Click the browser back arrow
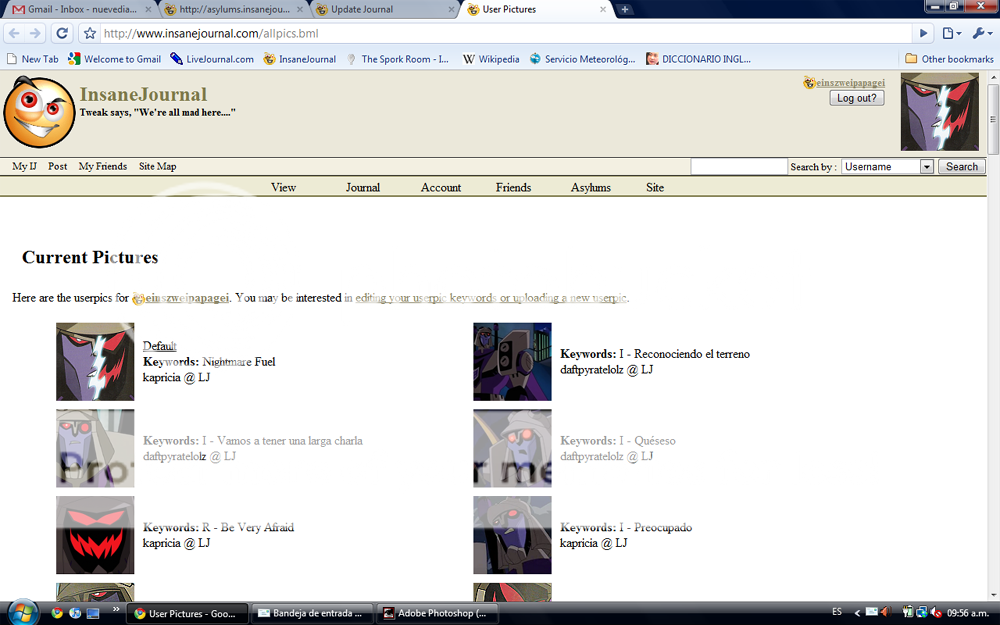This screenshot has height=625, width=1000. pos(14,33)
